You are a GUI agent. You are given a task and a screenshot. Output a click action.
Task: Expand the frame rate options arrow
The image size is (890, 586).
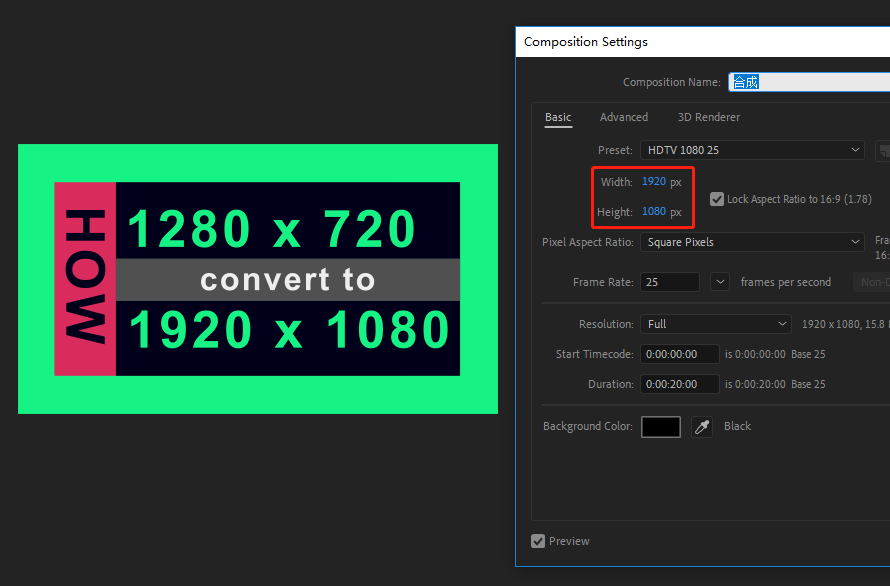(x=720, y=282)
